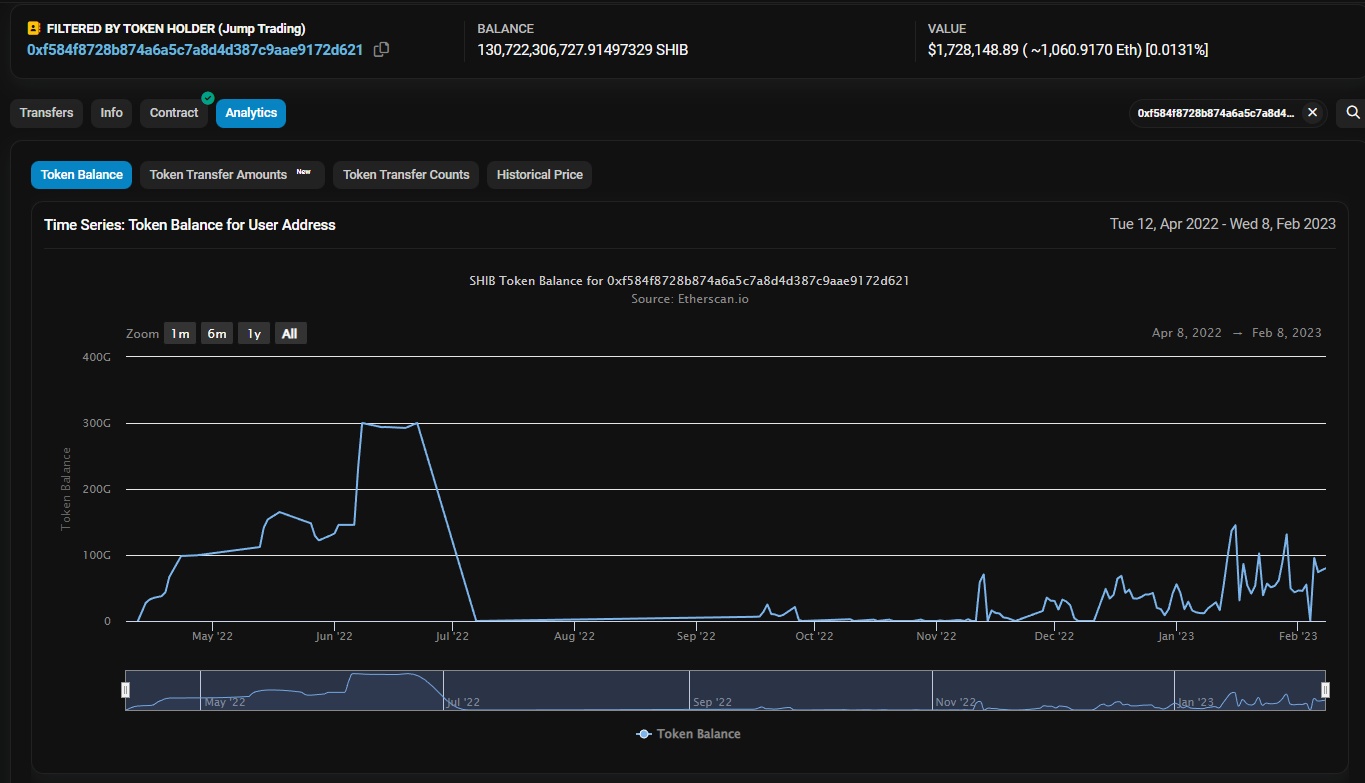Click the verified checkmark on Contract tab
Image resolution: width=1365 pixels, height=783 pixels.
click(208, 98)
